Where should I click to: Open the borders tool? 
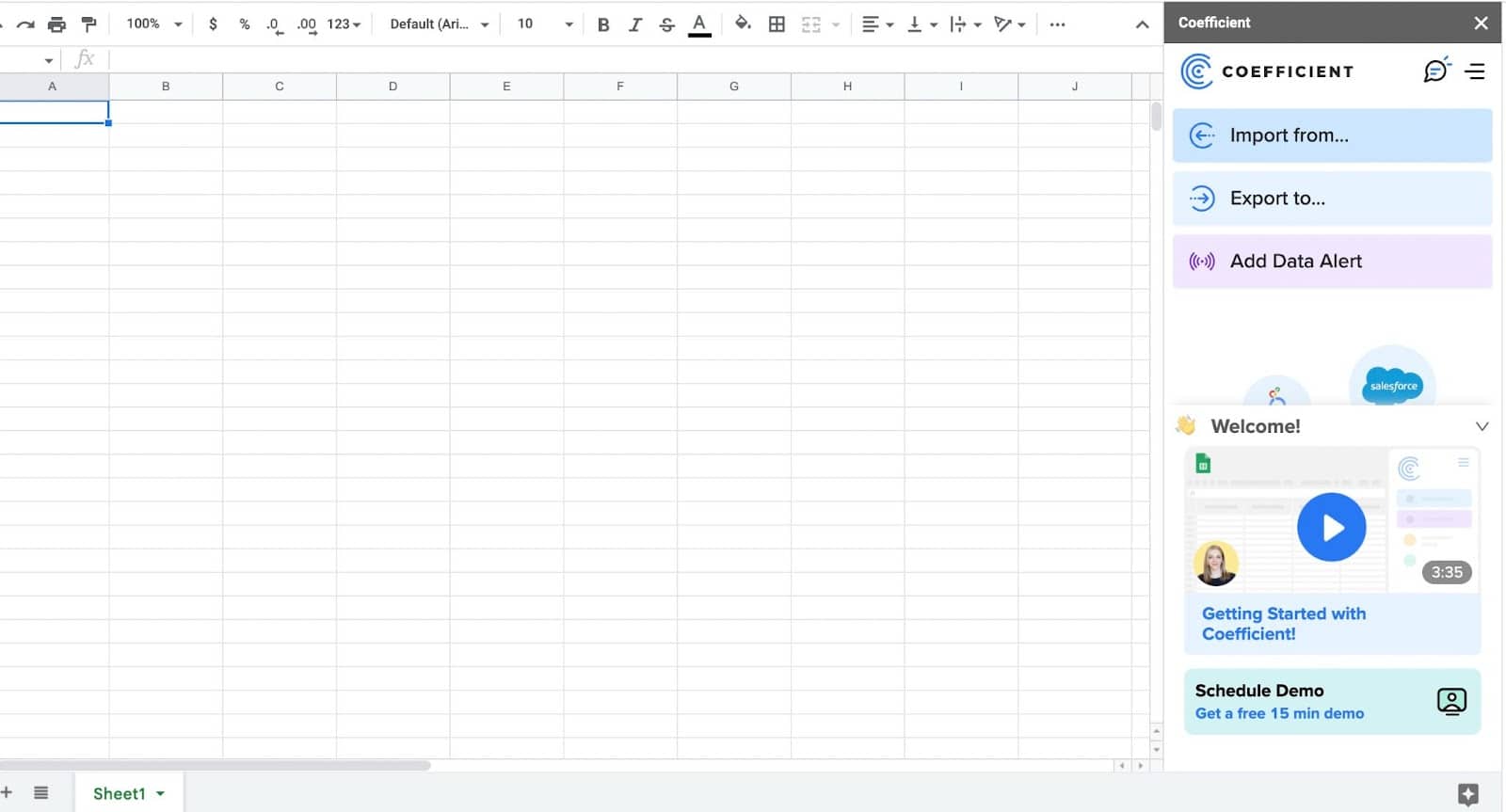(777, 24)
